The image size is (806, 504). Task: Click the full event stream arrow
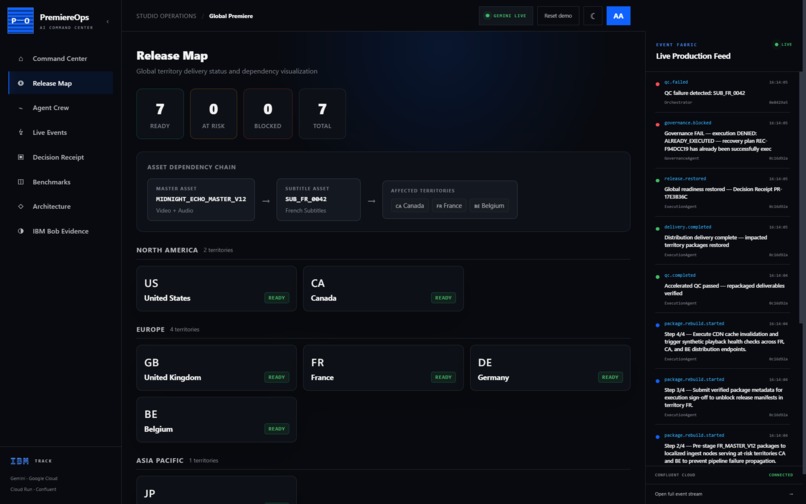pos(790,494)
